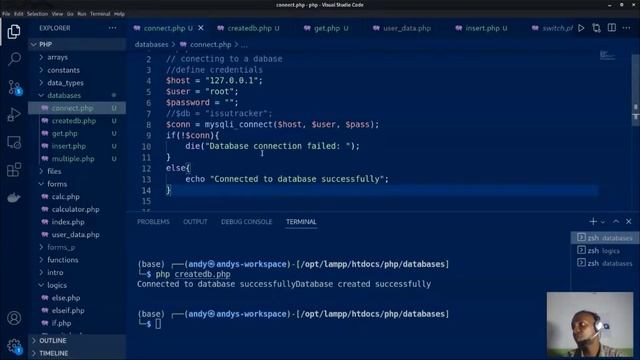The height and width of the screenshot is (360, 640).
Task: Split the editor to the right
Action: [611, 28]
